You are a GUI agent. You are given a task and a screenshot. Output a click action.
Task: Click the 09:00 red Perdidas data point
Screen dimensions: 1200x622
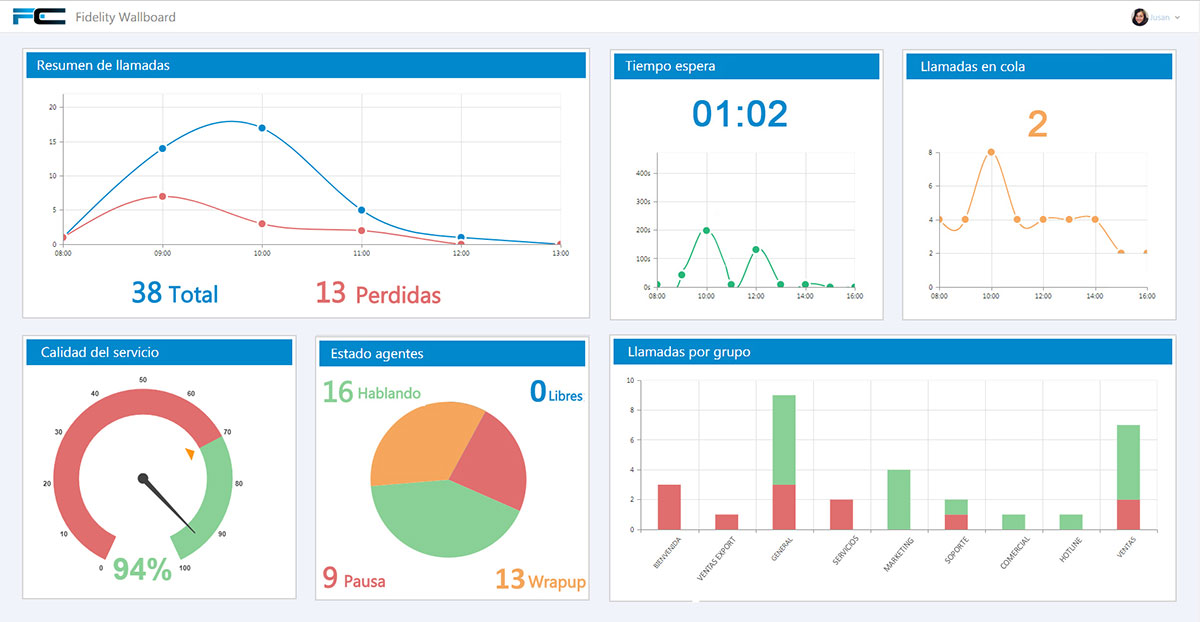pos(162,196)
